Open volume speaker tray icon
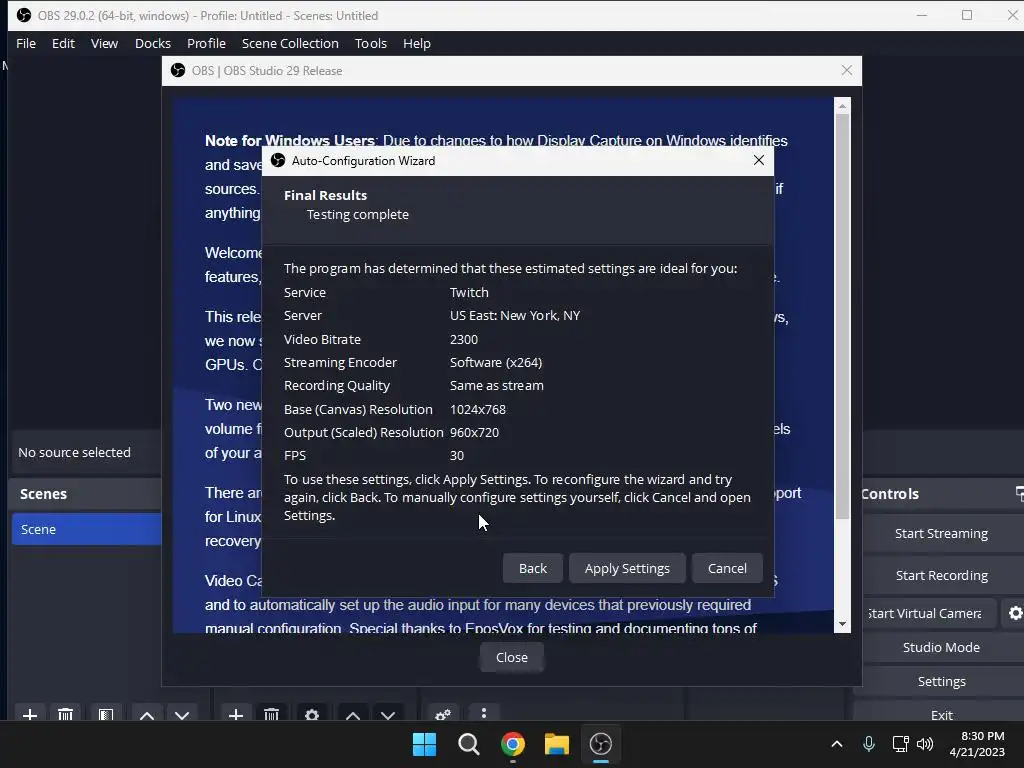 [x=925, y=744]
